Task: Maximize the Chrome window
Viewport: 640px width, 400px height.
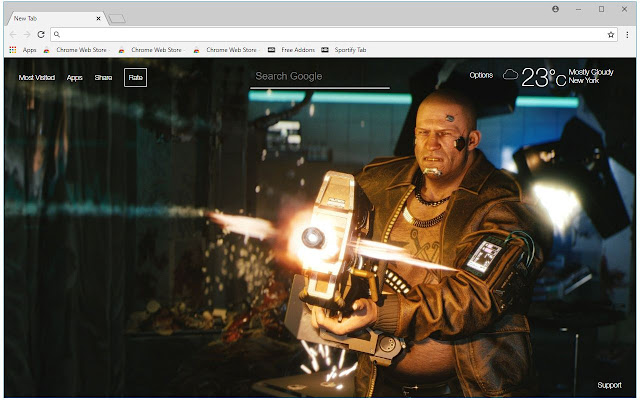Action: coord(601,9)
